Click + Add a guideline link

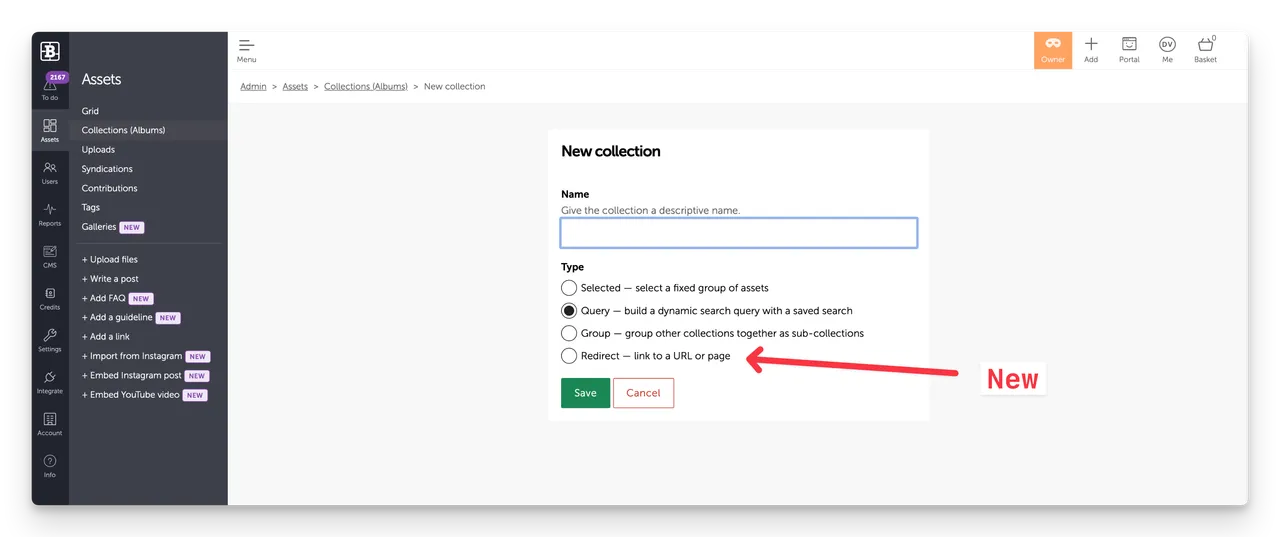pos(117,318)
